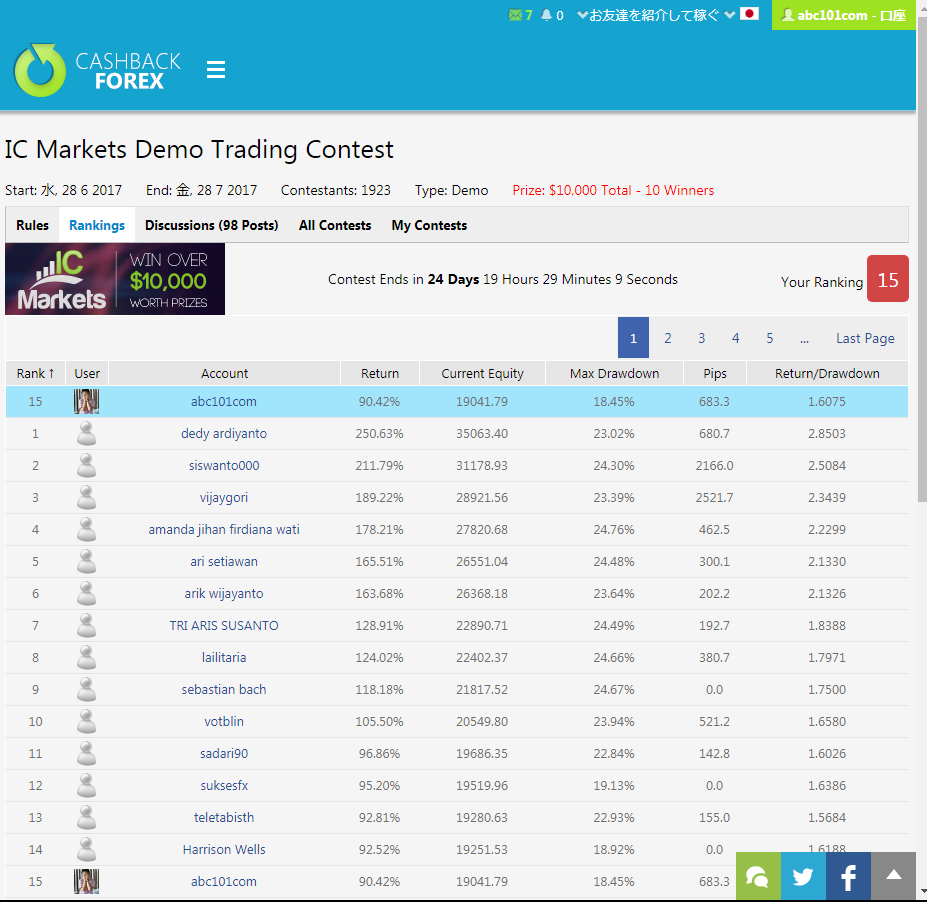The height and width of the screenshot is (902, 927).
Task: Click lailitaria's user avatar
Action: (86, 657)
